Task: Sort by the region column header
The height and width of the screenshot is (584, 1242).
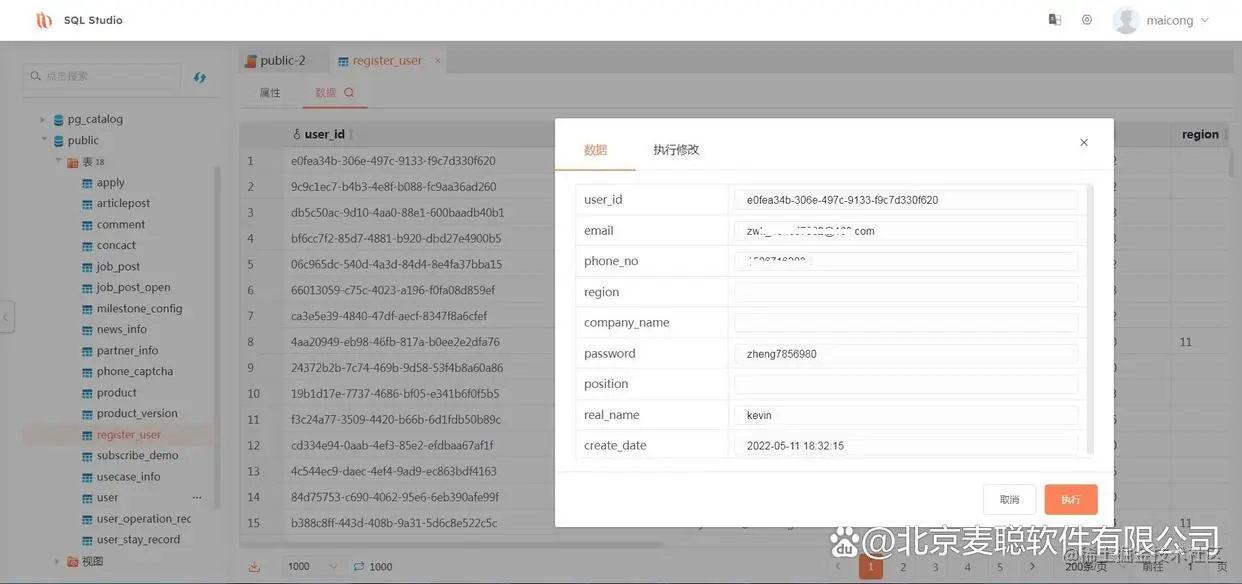Action: [x=1200, y=134]
